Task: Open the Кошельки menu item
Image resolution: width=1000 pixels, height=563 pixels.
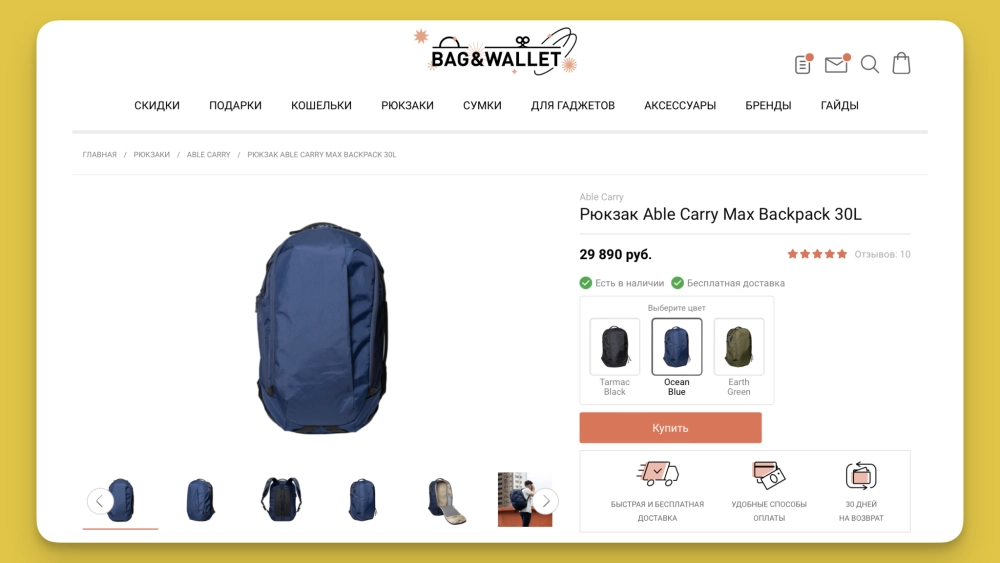Action: click(x=321, y=105)
